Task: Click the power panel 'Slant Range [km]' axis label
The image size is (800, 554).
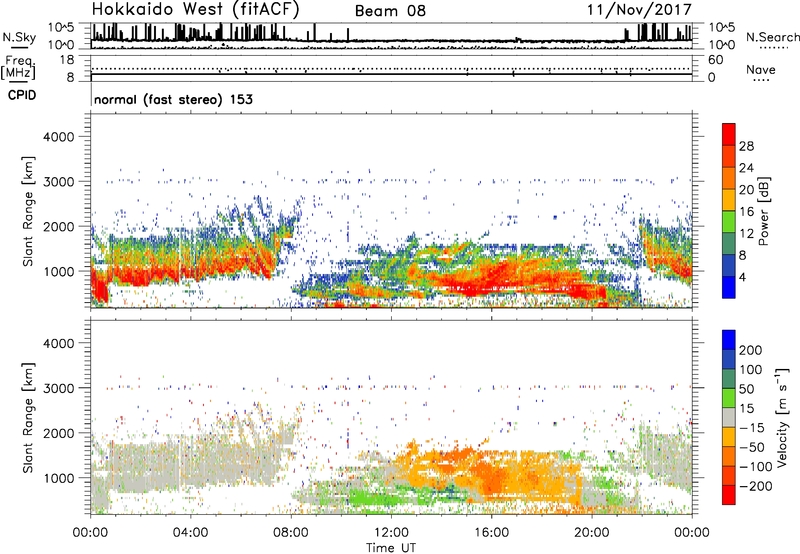Action: click(28, 211)
